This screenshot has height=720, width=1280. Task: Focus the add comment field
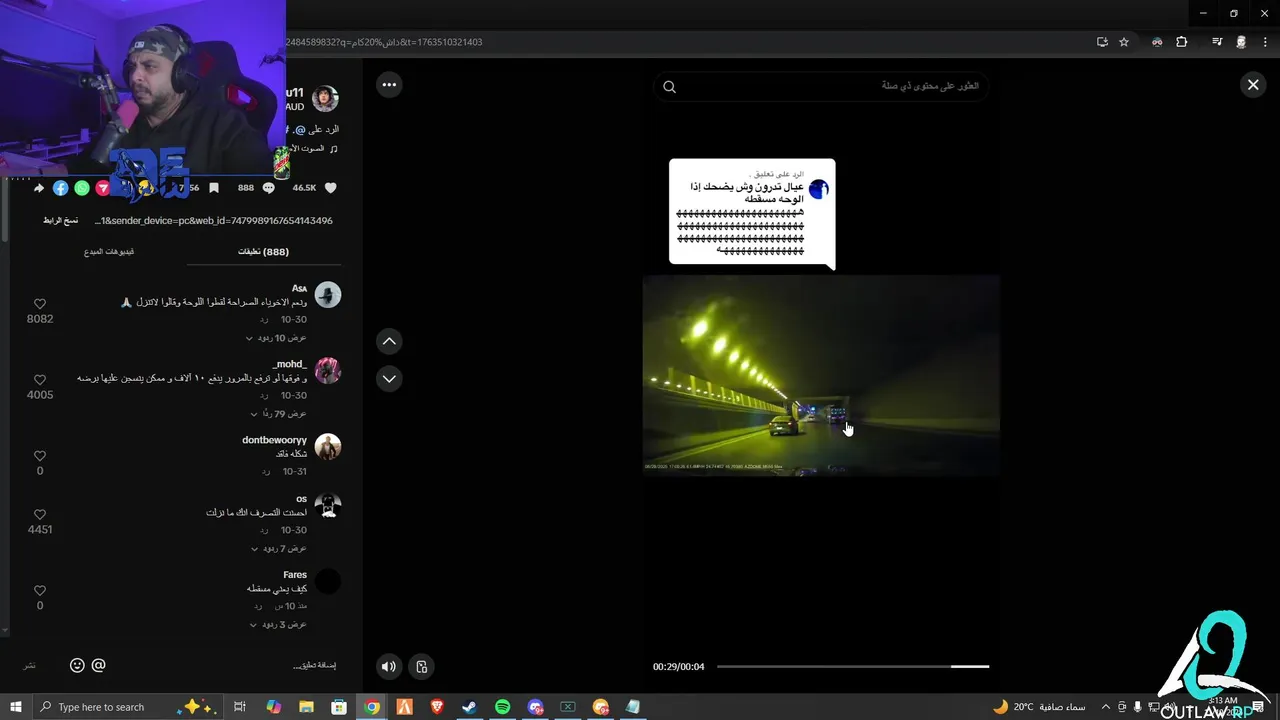click(225, 665)
